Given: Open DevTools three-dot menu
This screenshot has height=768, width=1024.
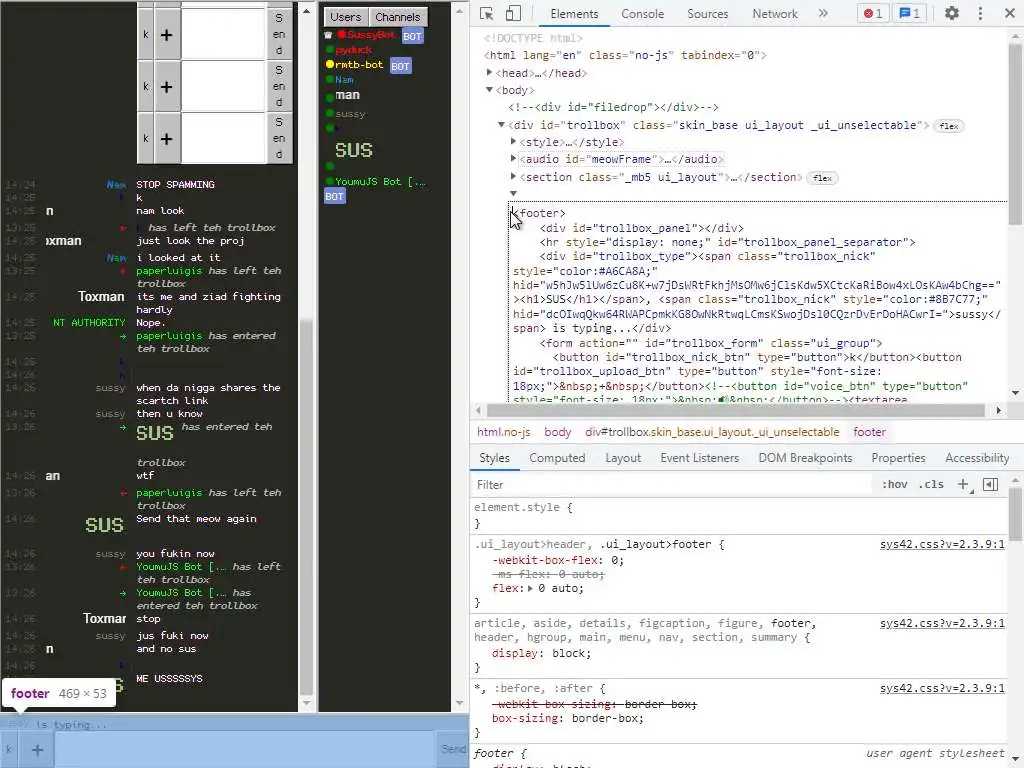Looking at the screenshot, I should pos(980,13).
